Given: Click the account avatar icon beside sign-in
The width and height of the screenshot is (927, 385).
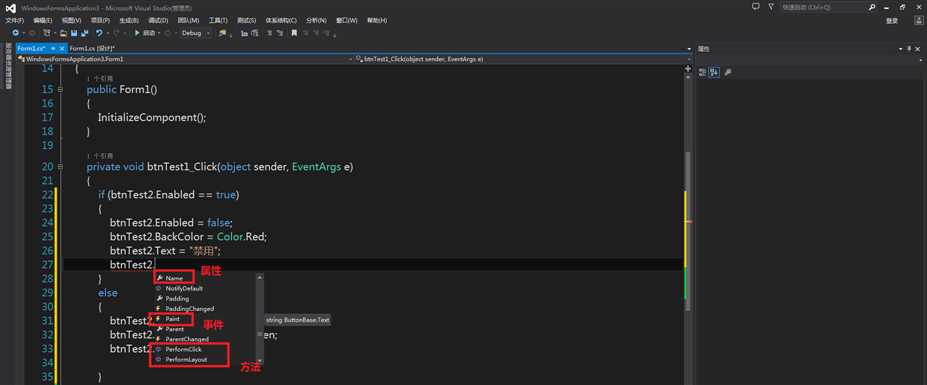Looking at the screenshot, I should [x=919, y=20].
